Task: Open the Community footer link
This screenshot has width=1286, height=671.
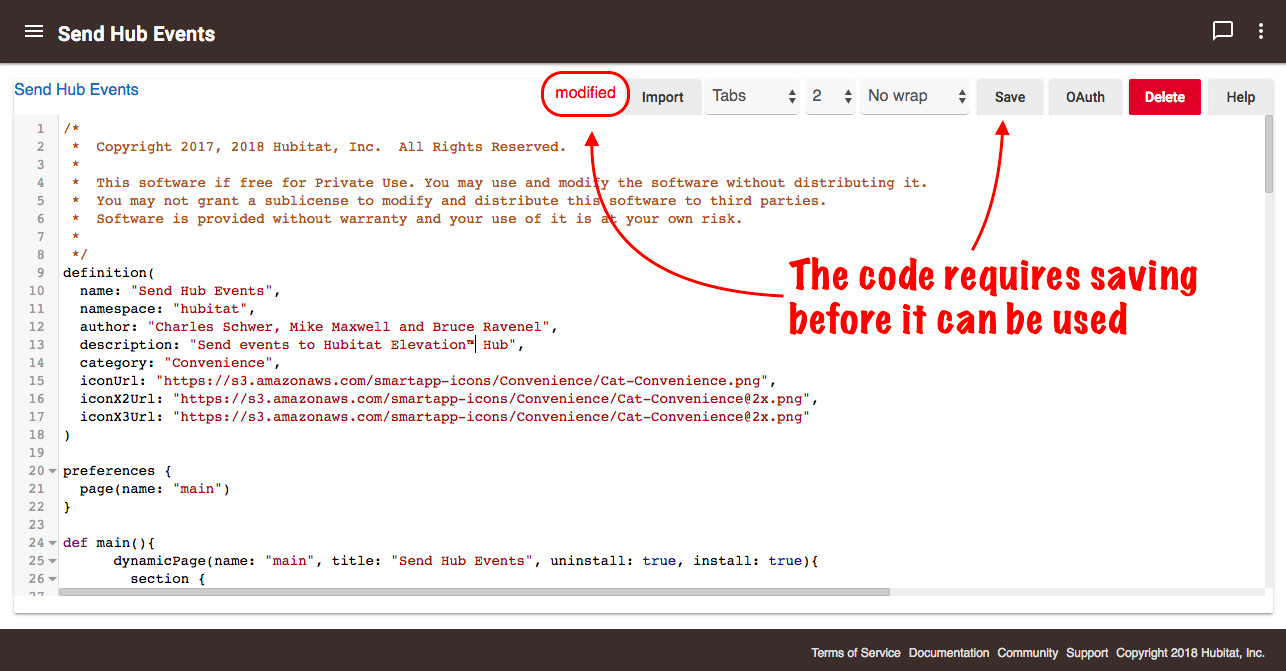Action: (1028, 653)
